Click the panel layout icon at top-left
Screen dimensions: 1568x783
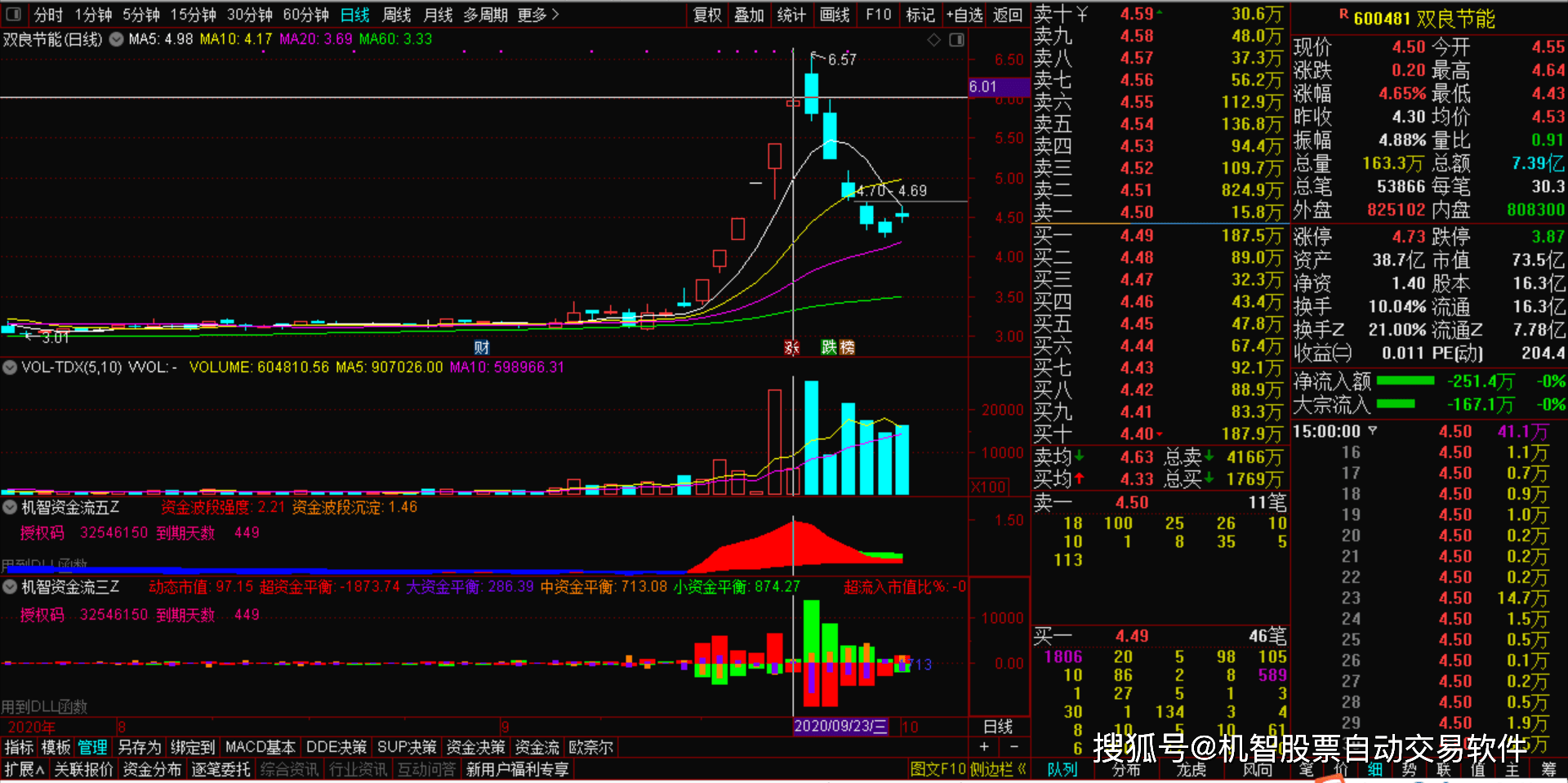click(x=14, y=14)
